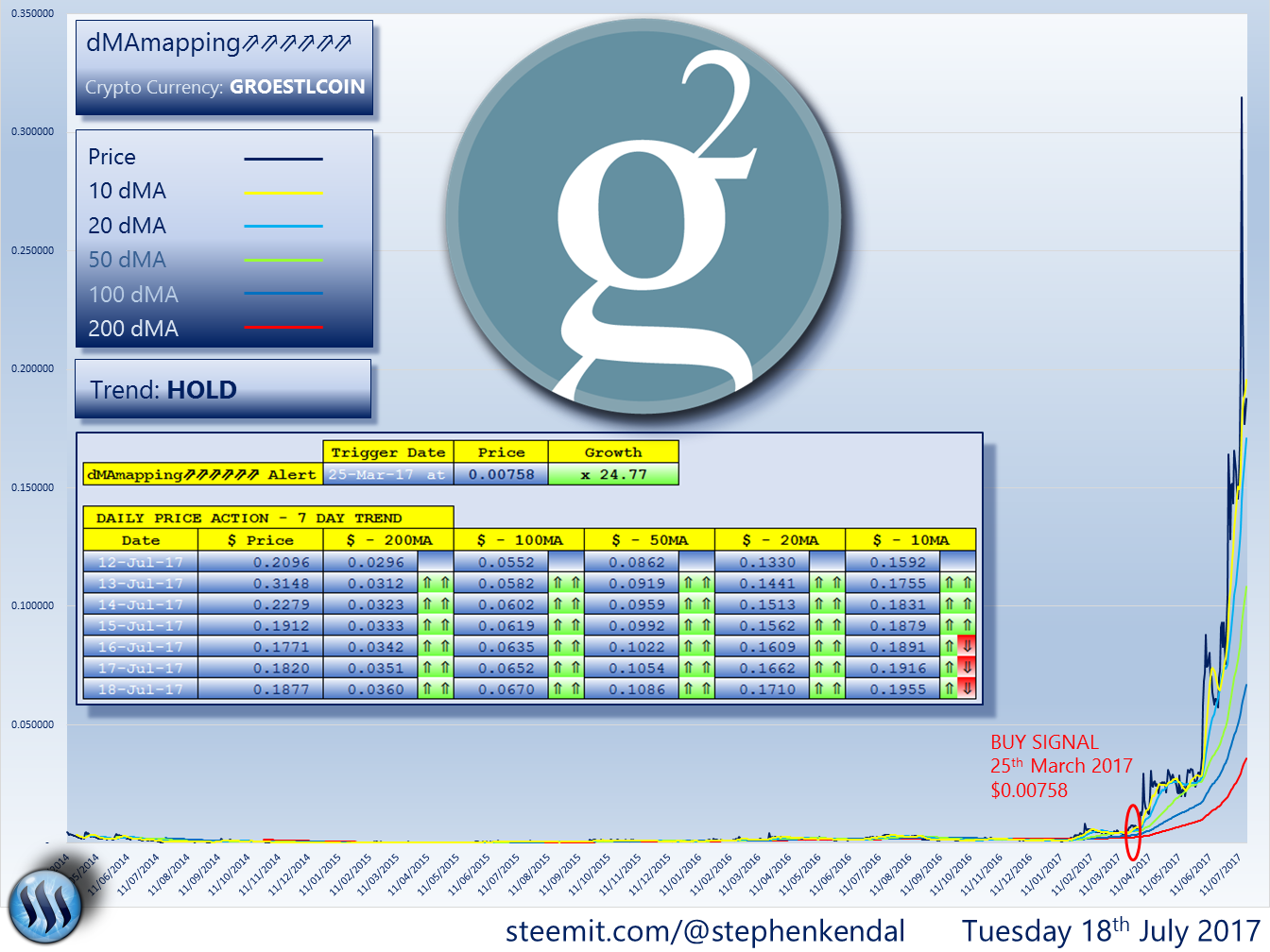
Task: Click green arrows beside 0.1441 20MA value
Action: (827, 584)
